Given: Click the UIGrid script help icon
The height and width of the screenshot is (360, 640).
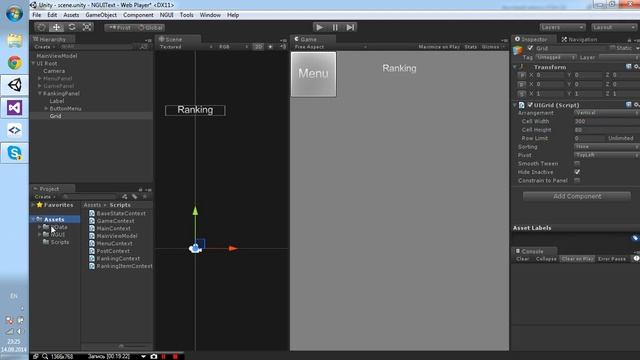Looking at the screenshot, I should (629, 105).
